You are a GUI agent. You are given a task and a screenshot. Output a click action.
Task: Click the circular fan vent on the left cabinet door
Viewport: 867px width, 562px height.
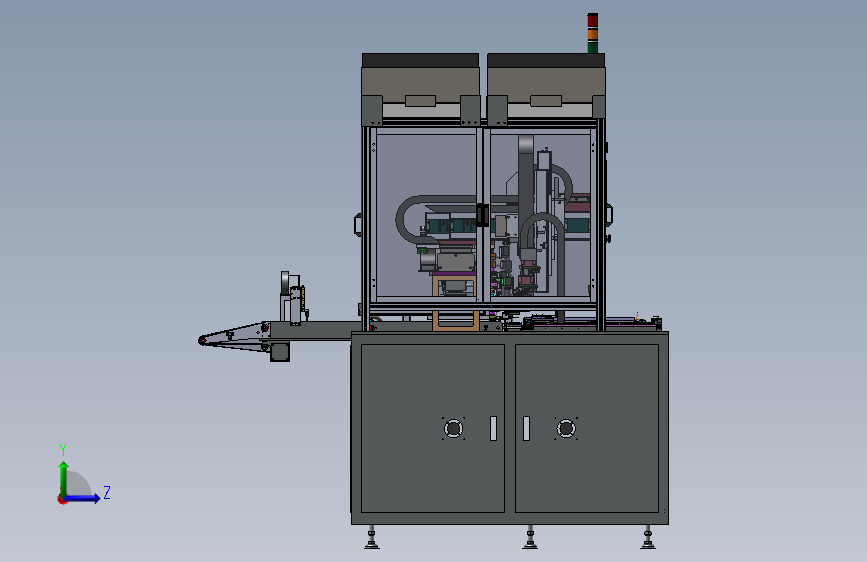coord(453,429)
